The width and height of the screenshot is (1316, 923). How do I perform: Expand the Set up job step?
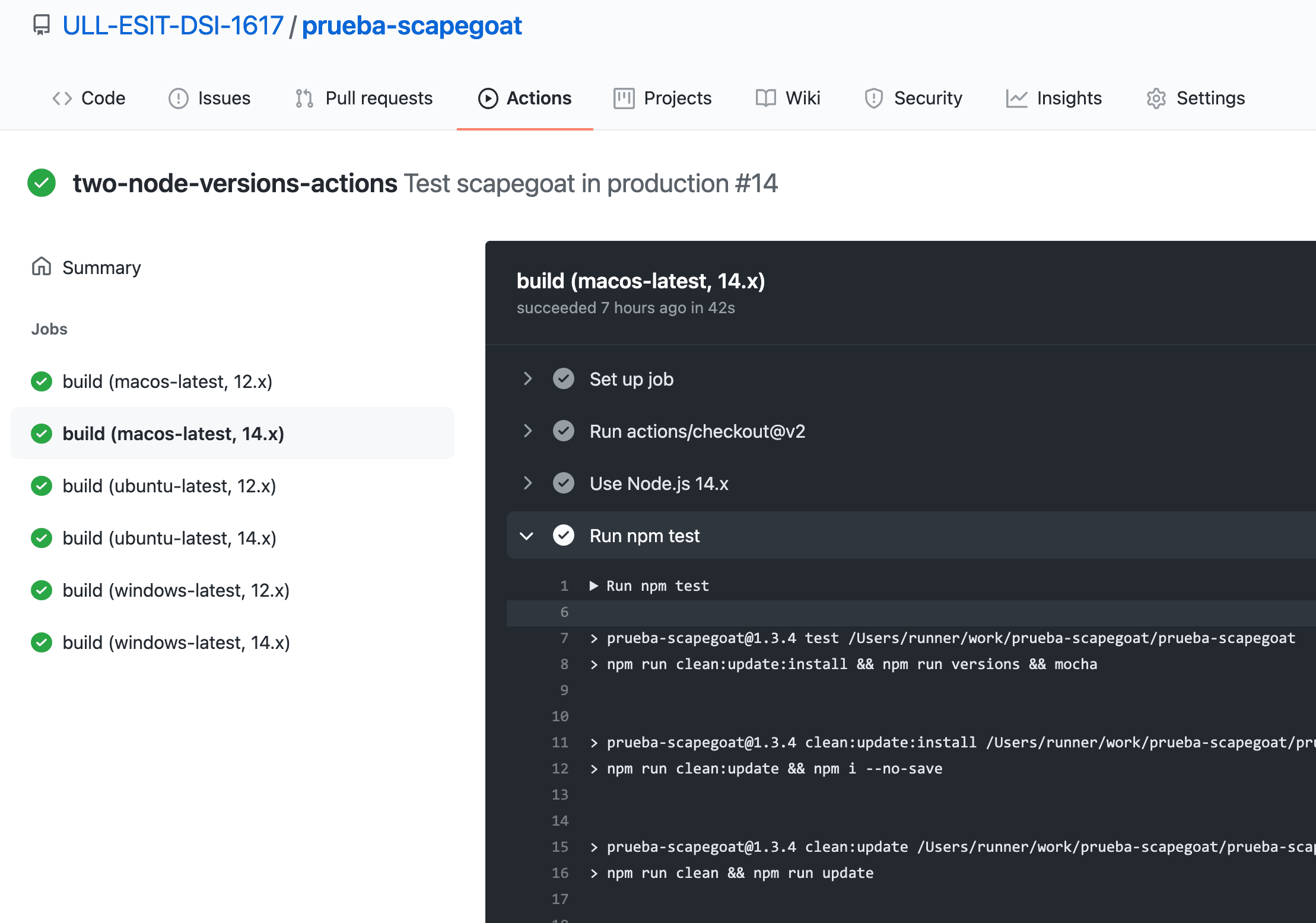pos(527,379)
